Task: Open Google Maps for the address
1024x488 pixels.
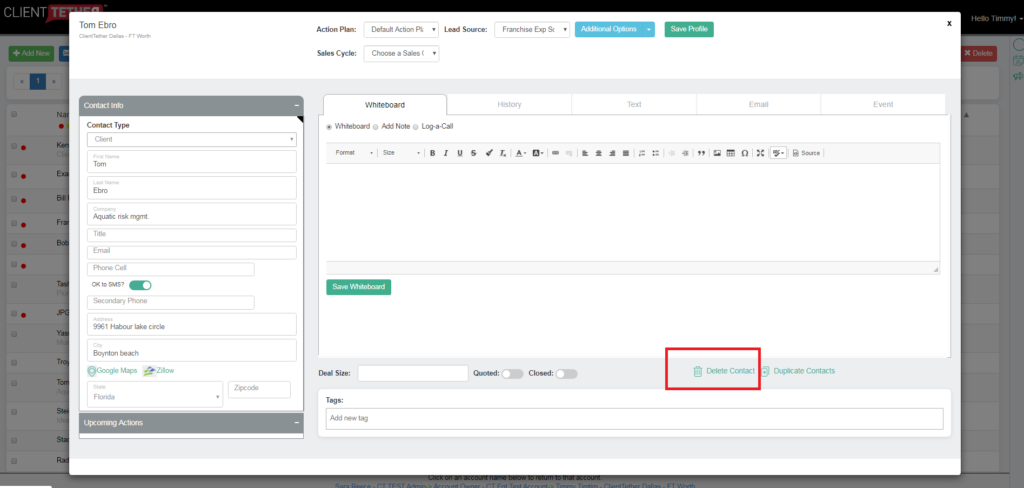Action: (112, 370)
